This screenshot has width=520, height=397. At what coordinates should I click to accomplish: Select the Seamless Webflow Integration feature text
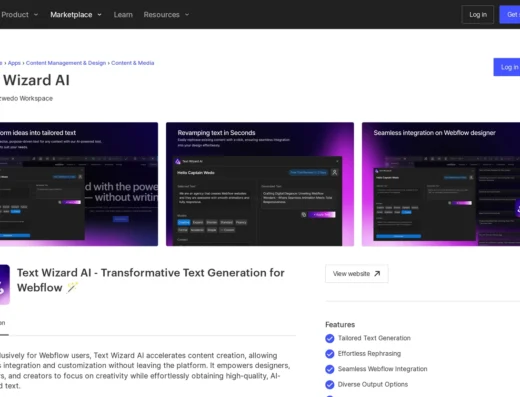click(382, 369)
